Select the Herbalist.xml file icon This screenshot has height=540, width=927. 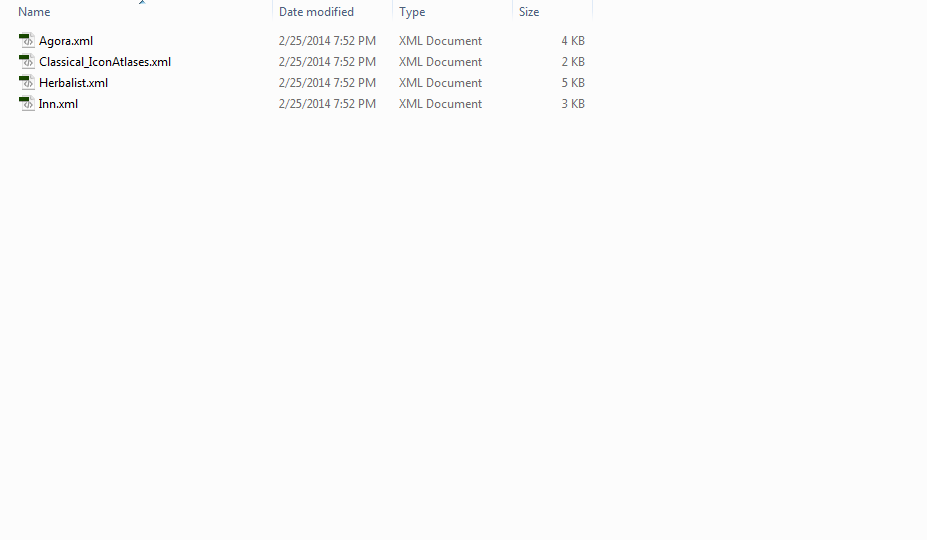pyautogui.click(x=27, y=83)
